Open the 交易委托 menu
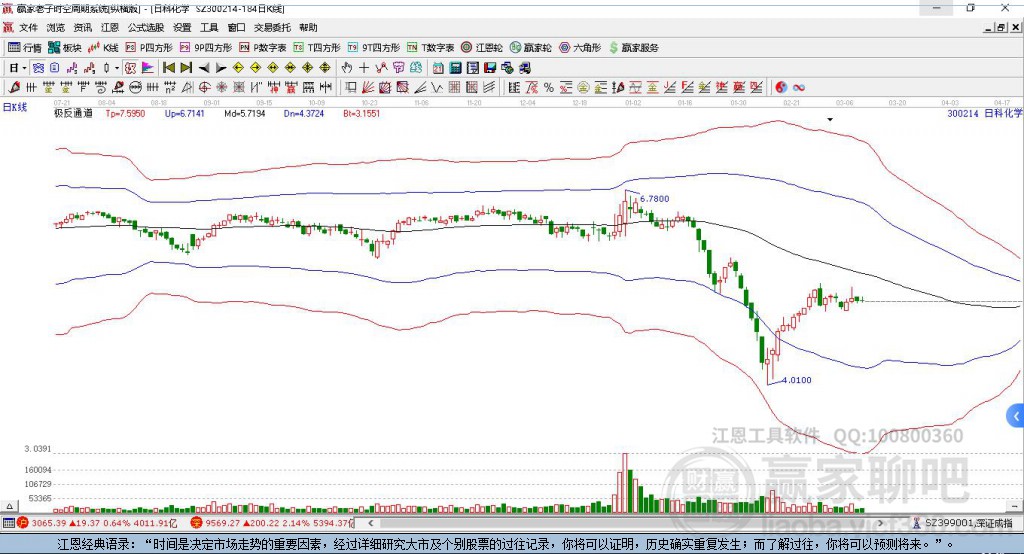The height and width of the screenshot is (554, 1024). 272,27
